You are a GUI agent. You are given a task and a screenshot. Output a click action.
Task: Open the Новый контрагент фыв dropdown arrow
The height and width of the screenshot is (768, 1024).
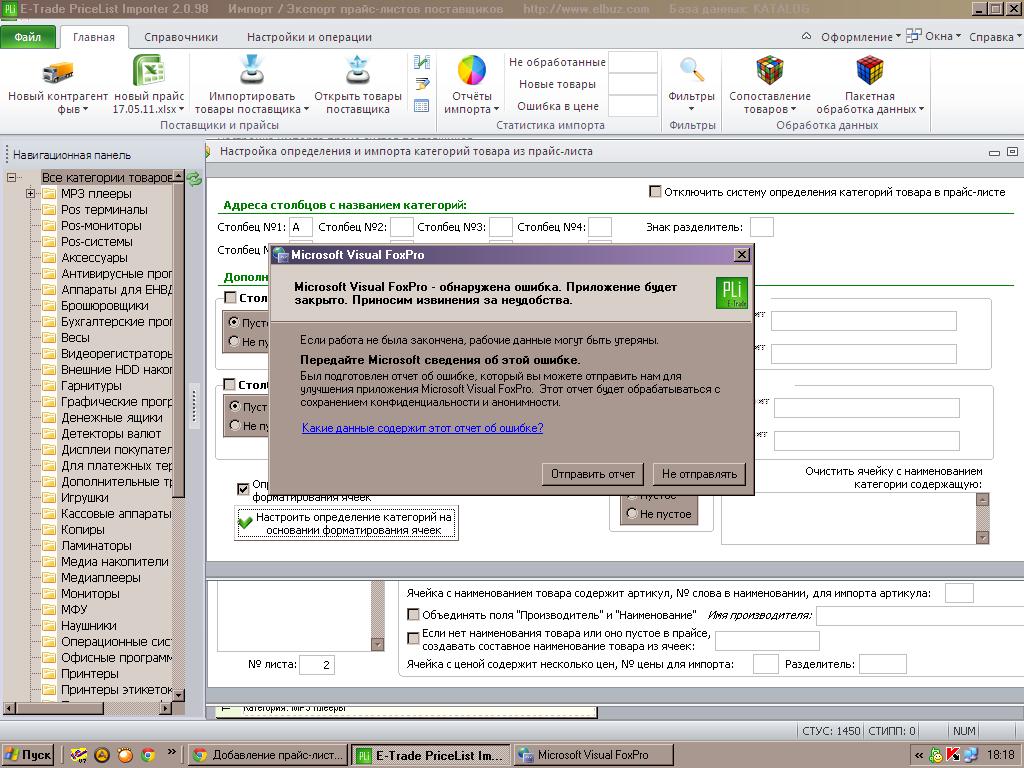pos(86,109)
